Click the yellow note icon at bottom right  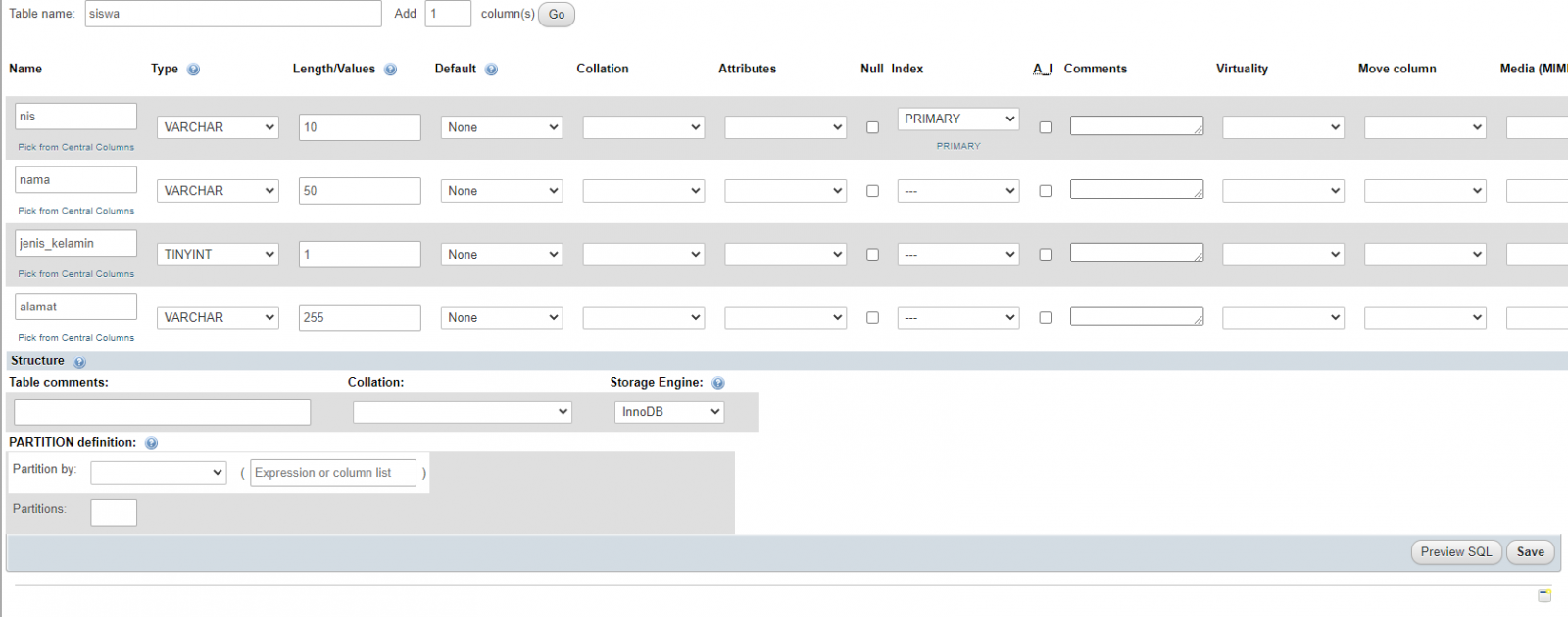point(1544,595)
